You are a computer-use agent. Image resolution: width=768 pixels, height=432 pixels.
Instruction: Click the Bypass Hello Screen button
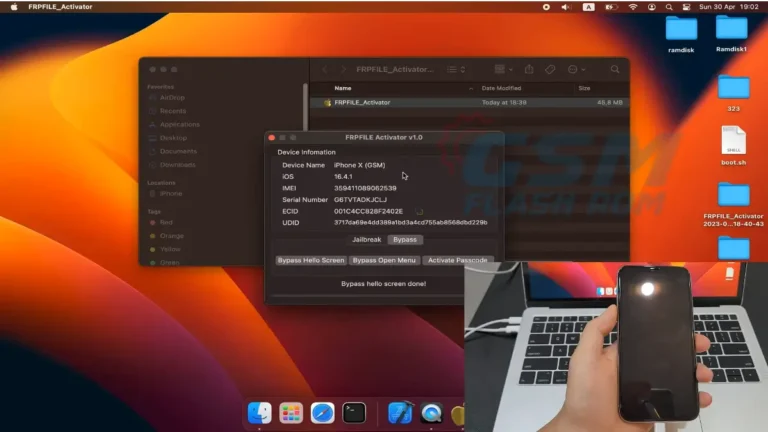pos(311,260)
